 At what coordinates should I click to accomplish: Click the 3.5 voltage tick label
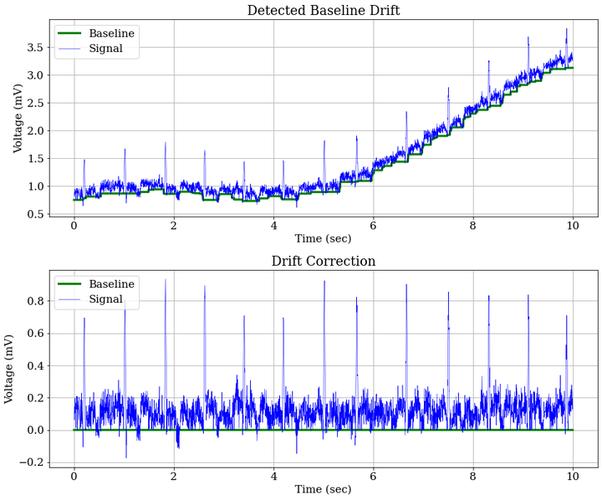pyautogui.click(x=35, y=48)
